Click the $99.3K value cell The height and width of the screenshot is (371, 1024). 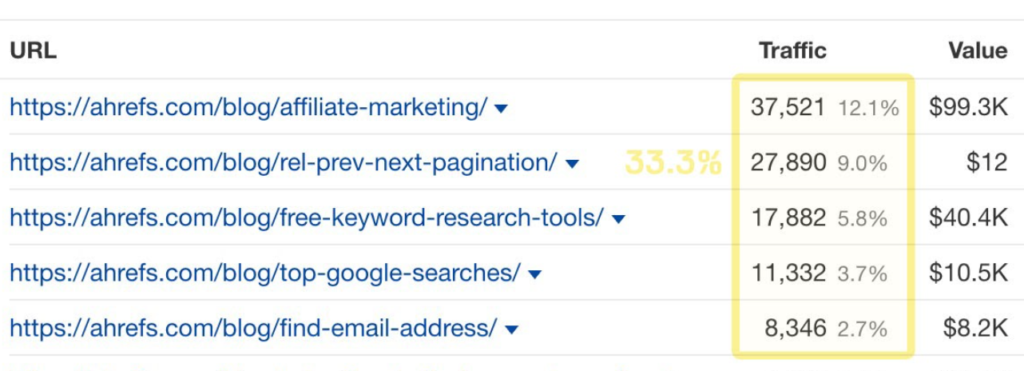pos(969,107)
